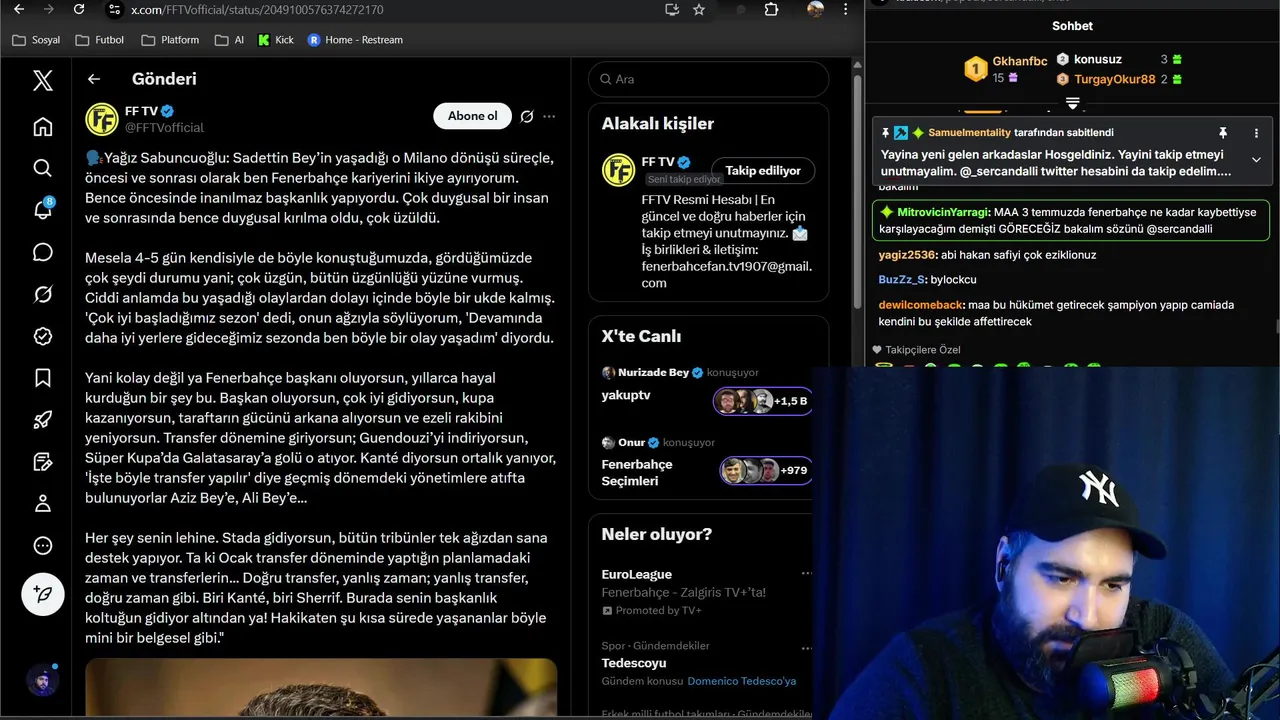Click the browser back arrow

[19, 10]
